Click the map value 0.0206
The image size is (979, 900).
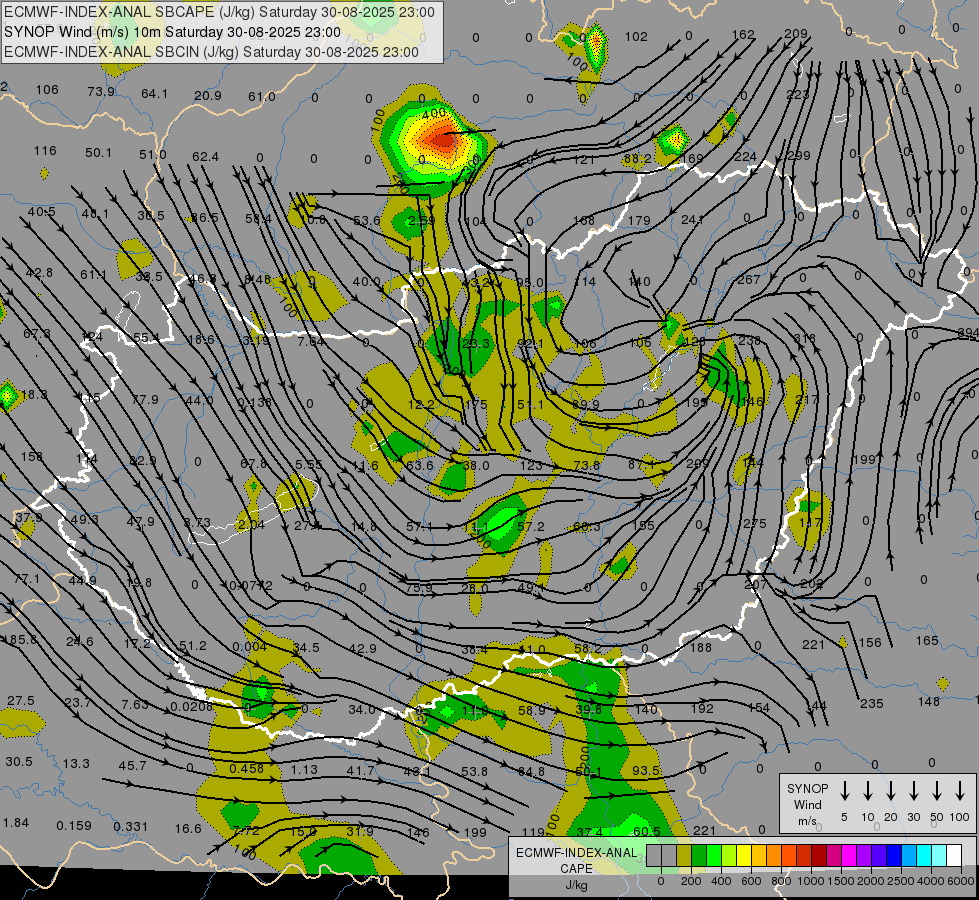pyautogui.click(x=191, y=706)
